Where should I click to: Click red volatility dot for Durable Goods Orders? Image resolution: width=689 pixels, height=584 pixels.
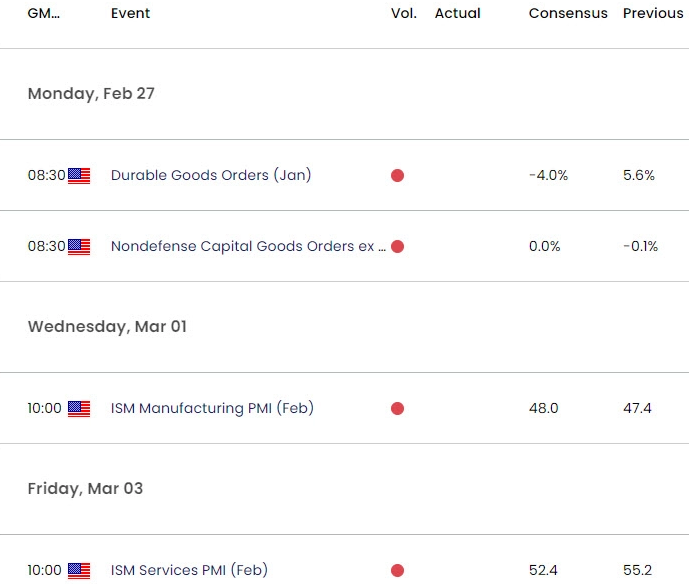397,176
